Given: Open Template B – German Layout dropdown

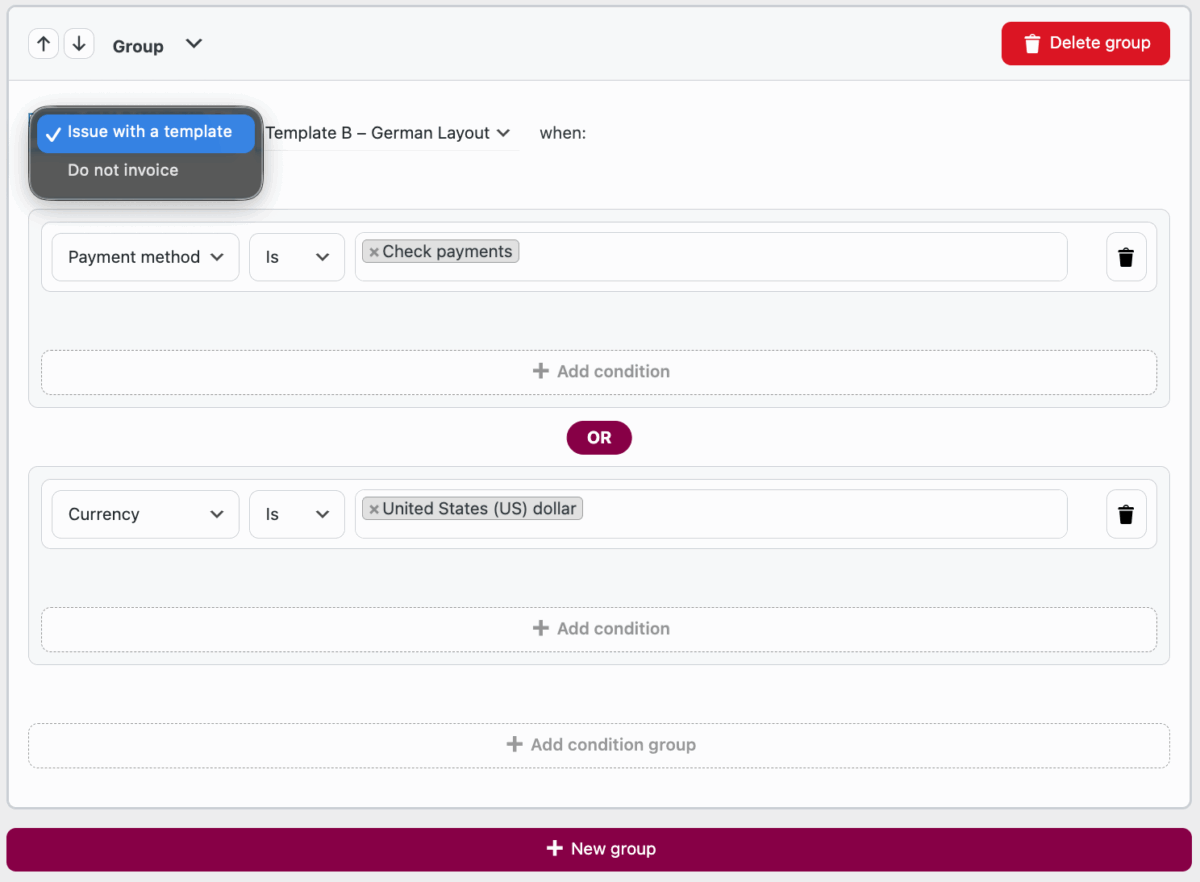Looking at the screenshot, I should [388, 133].
